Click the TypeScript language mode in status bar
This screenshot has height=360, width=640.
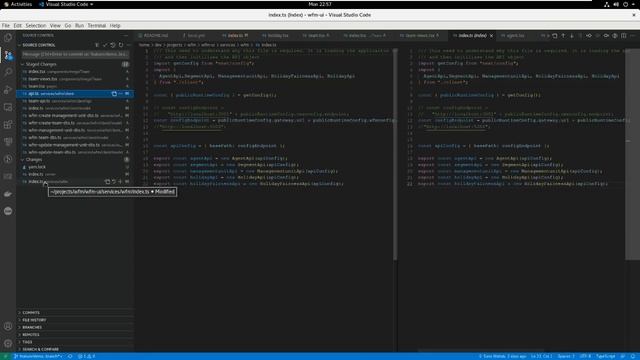point(605,356)
